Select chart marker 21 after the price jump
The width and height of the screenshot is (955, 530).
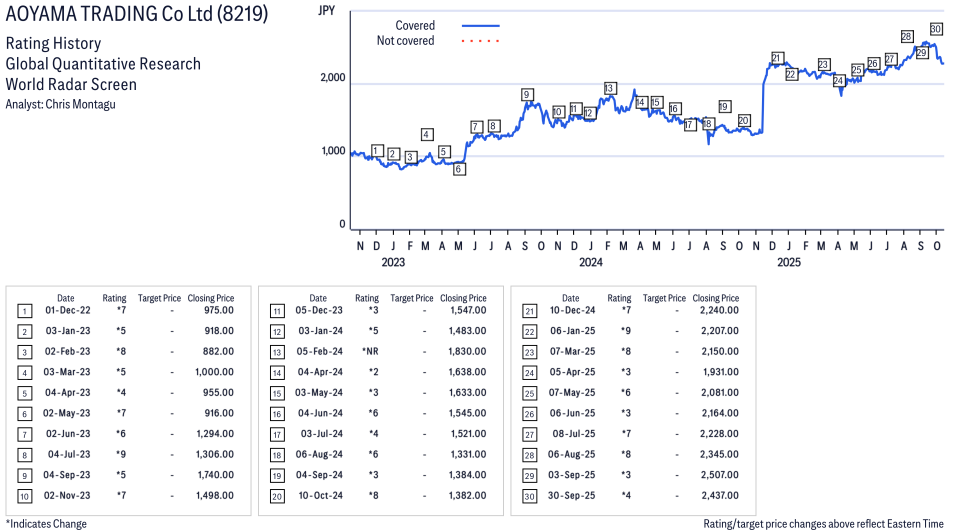pos(777,58)
